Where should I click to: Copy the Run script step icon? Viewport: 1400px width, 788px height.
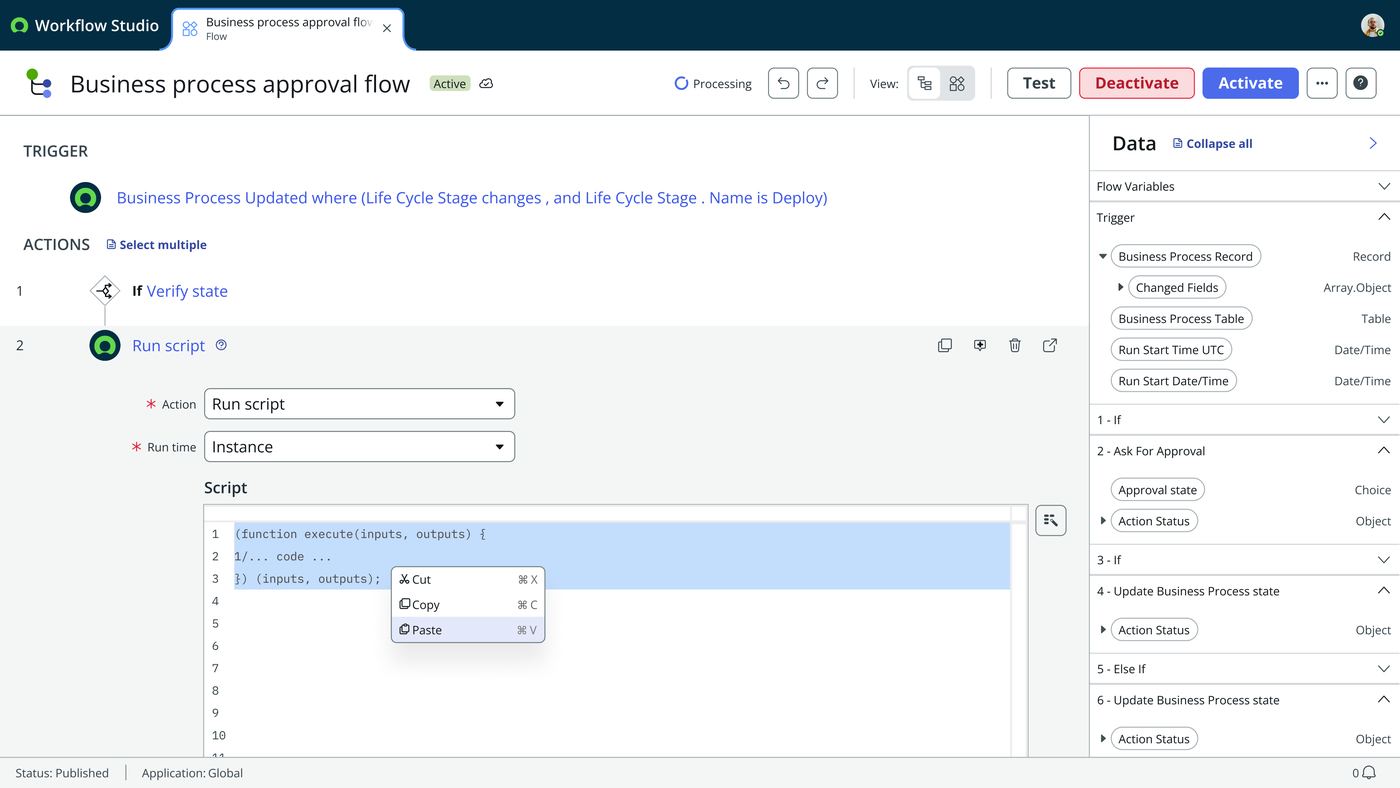[945, 345]
